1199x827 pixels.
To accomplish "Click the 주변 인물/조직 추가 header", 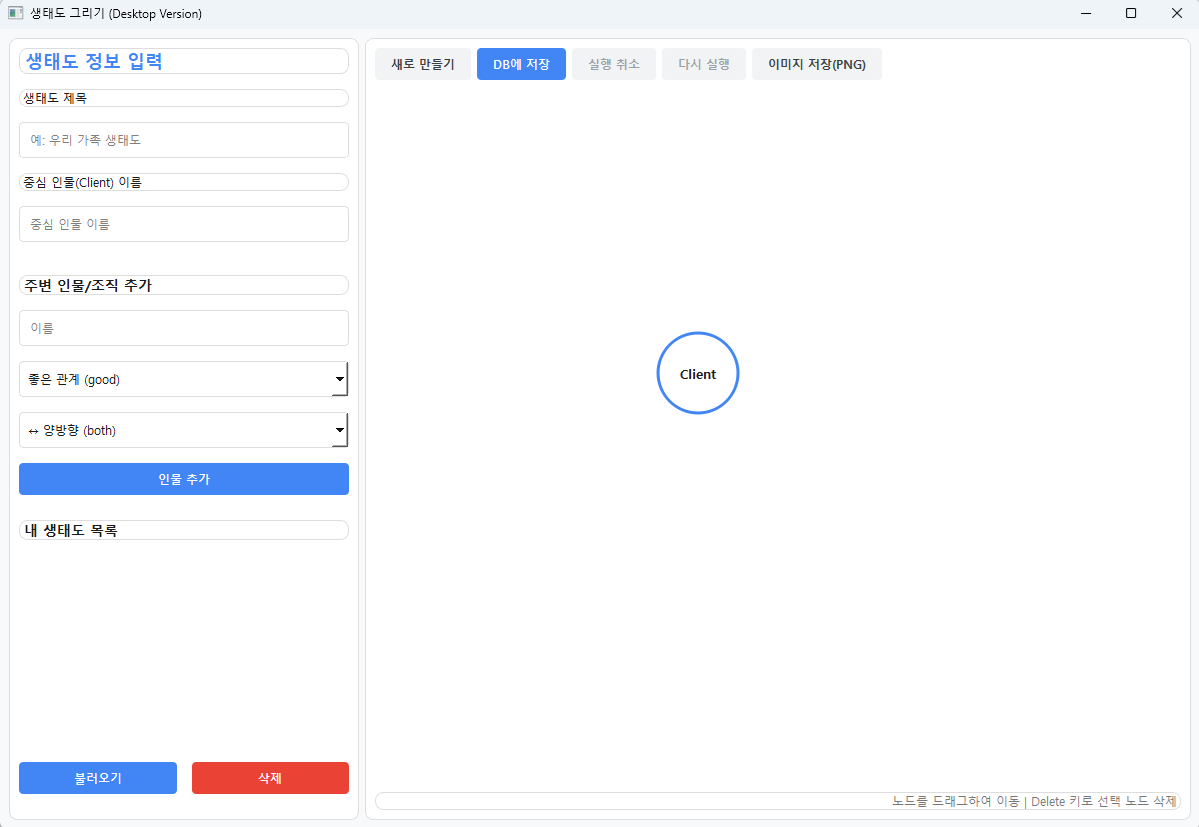I will pyautogui.click(x=183, y=284).
